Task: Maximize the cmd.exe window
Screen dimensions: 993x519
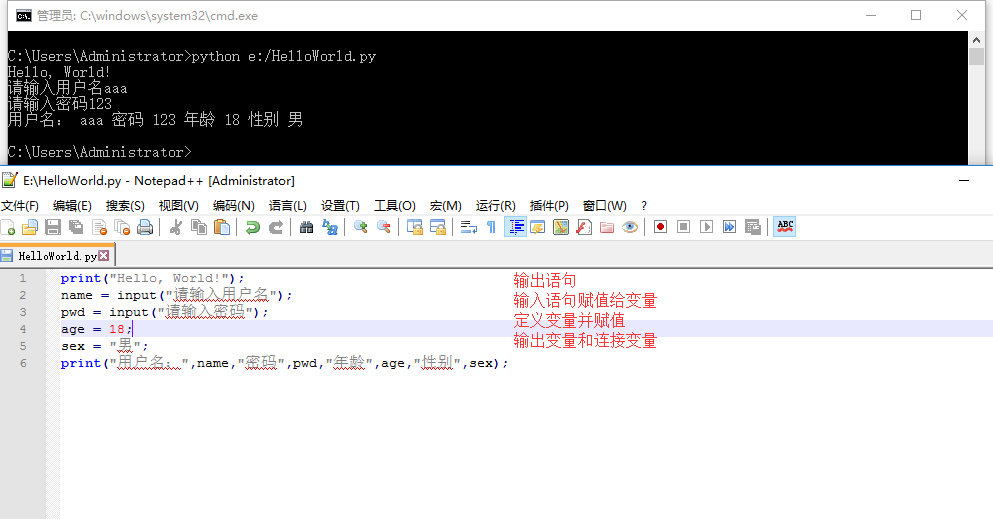Action: (916, 15)
